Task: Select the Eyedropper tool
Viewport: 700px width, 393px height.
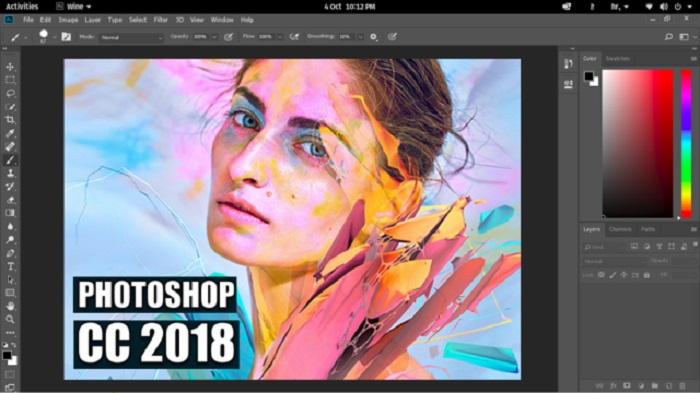Action: coord(10,133)
